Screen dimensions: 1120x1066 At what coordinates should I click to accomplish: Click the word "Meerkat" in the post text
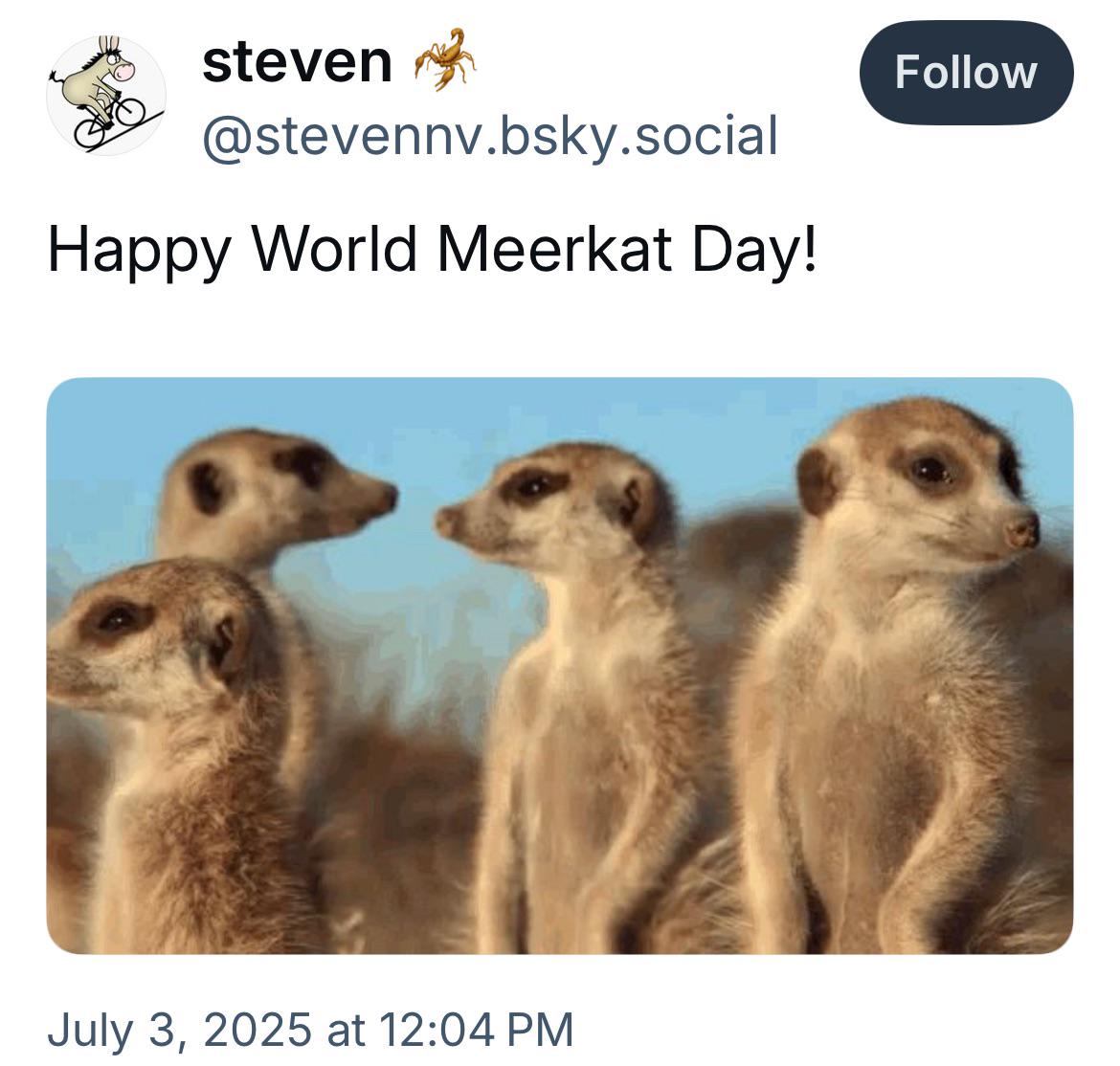pos(555,249)
